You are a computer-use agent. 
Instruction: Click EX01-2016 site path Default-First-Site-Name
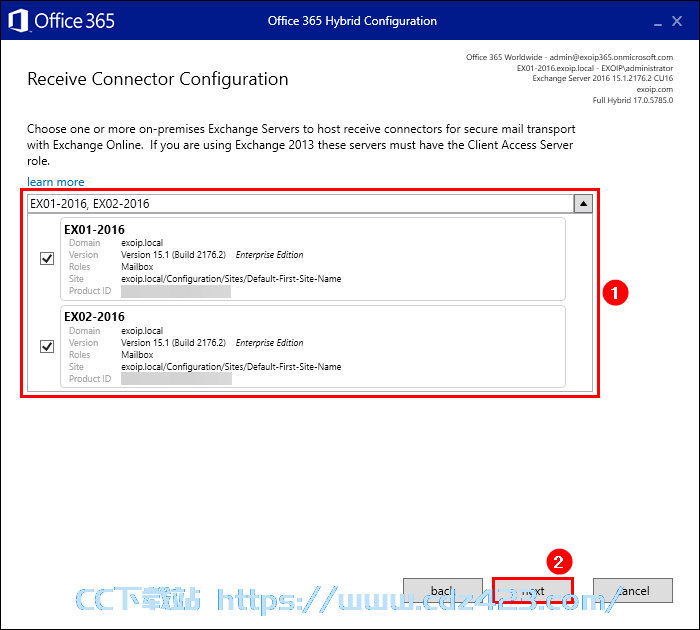tap(231, 279)
